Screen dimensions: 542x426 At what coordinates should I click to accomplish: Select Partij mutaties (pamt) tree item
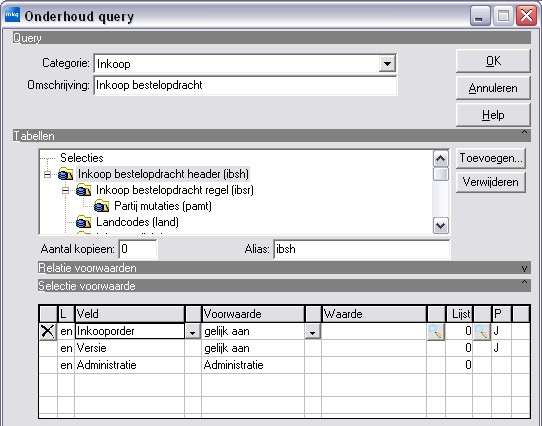[x=163, y=206]
